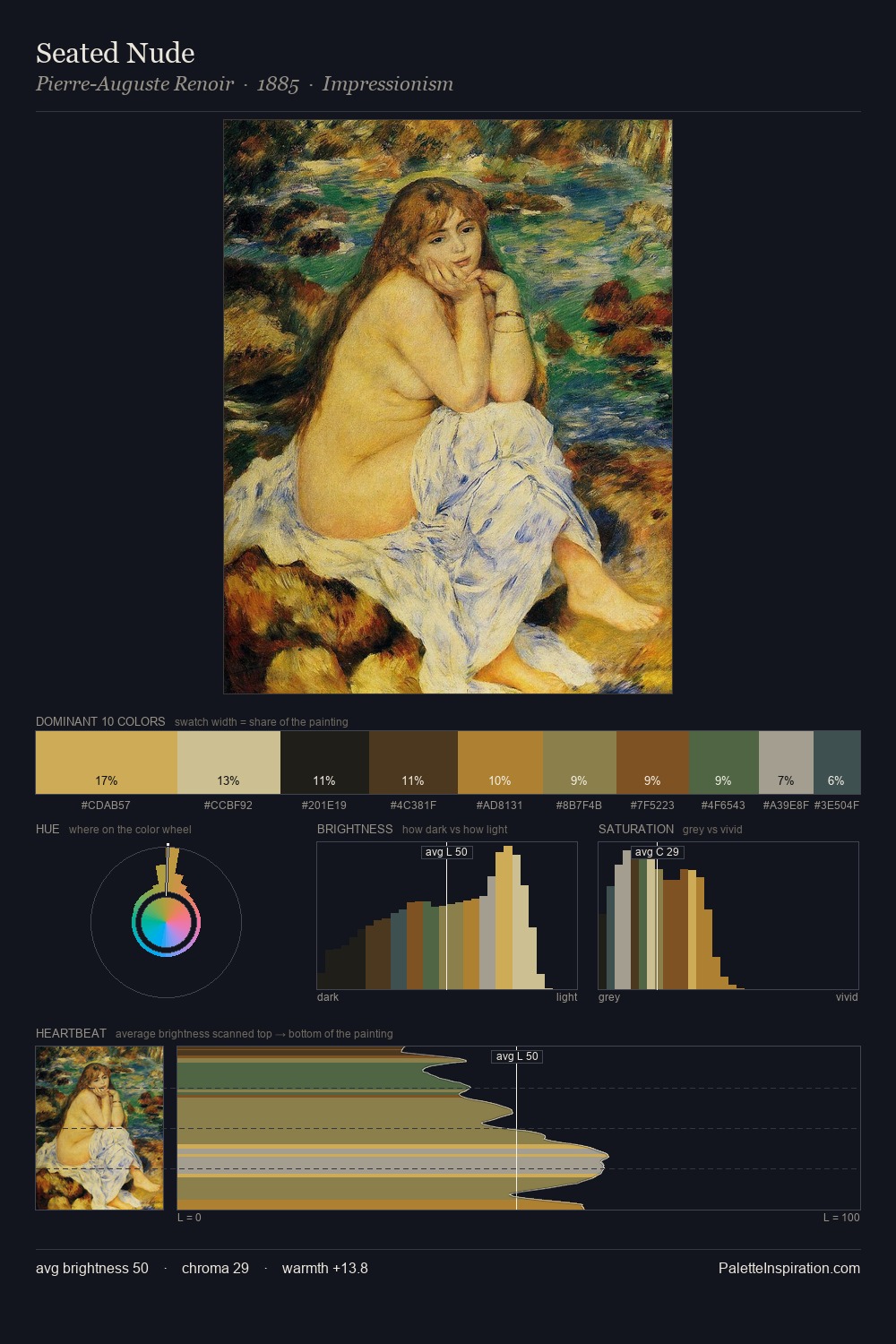
Task: Click the 'chroma 29' footer stat
Action: (x=215, y=1268)
